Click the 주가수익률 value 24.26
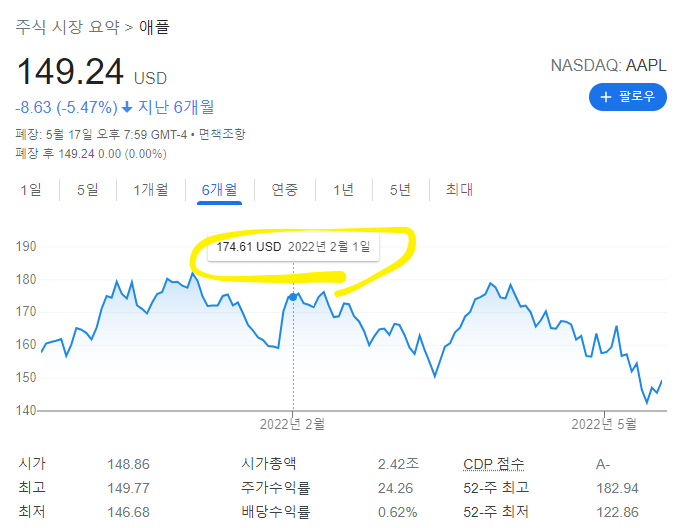Image resolution: width=677 pixels, height=528 pixels. (395, 488)
